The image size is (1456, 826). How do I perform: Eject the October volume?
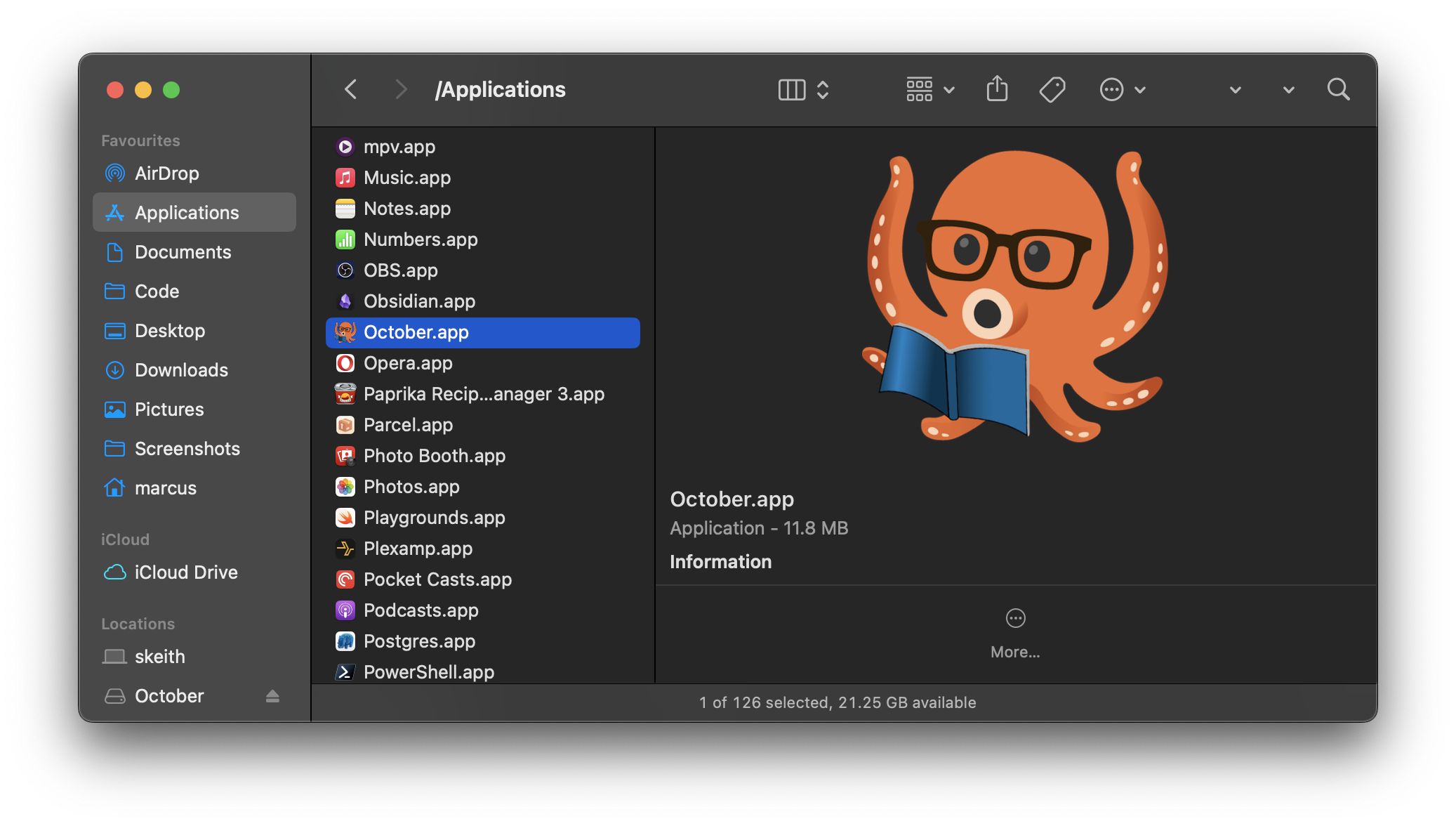pyautogui.click(x=272, y=696)
